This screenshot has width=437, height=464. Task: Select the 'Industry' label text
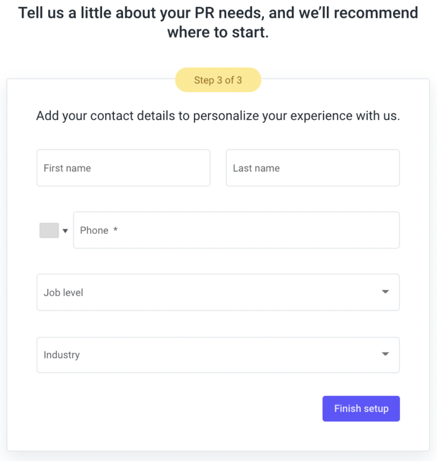(62, 355)
